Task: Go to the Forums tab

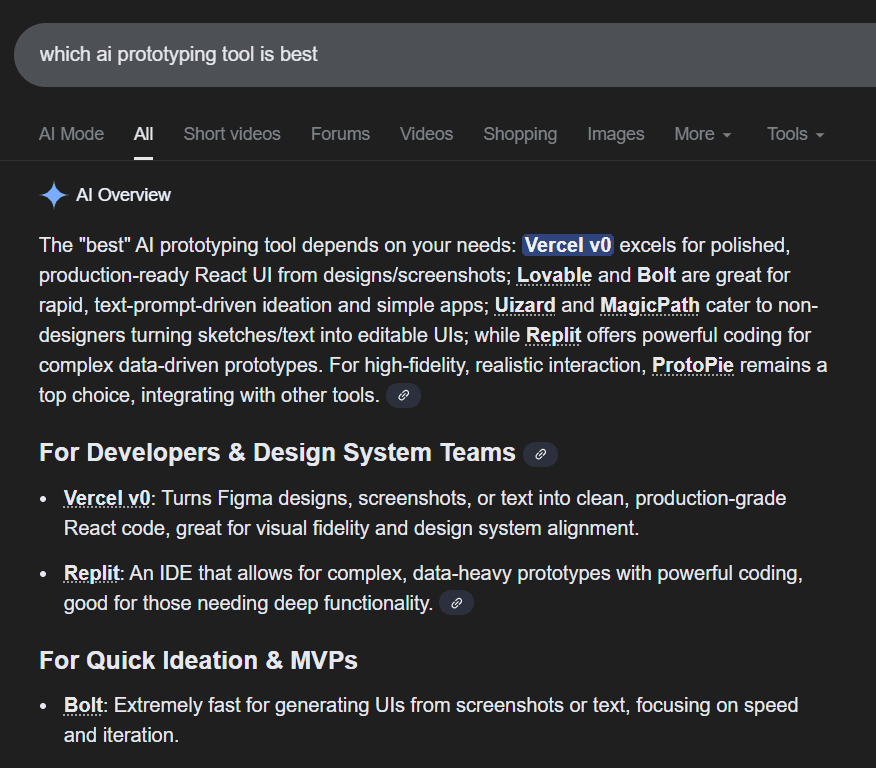Action: tap(340, 134)
